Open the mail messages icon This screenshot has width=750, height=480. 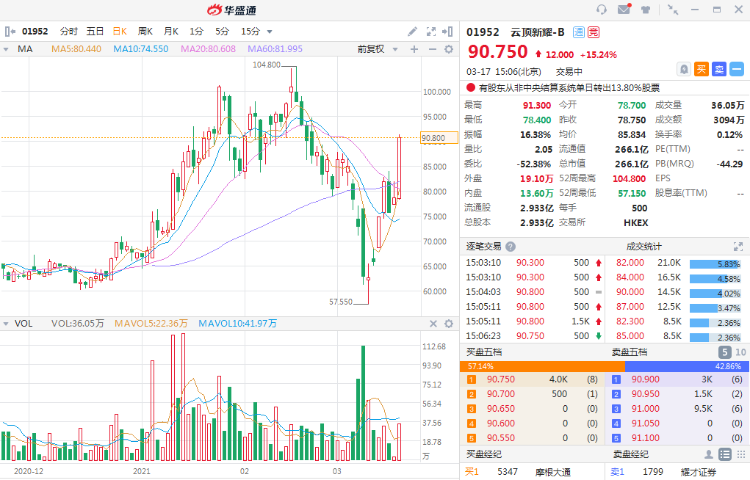point(624,9)
